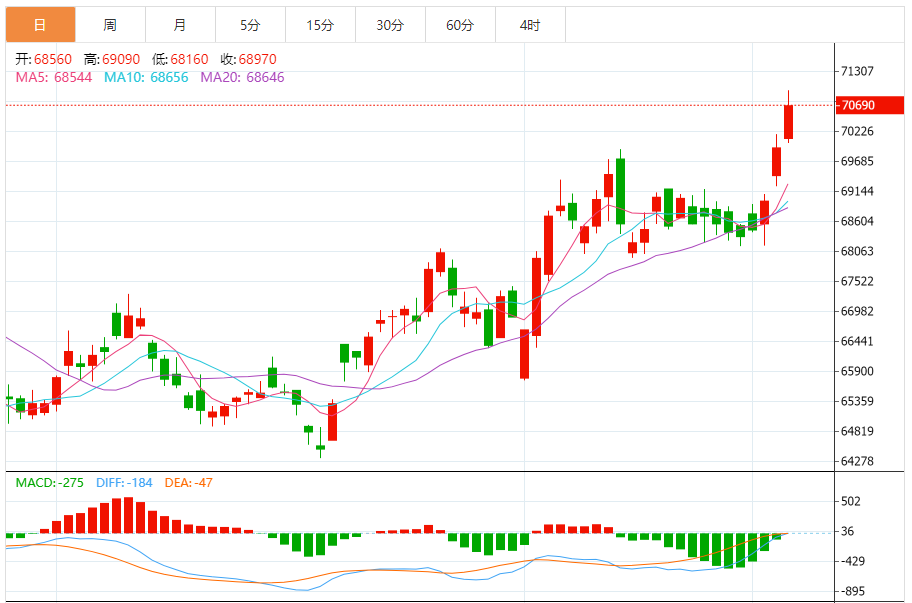This screenshot has width=912, height=603.
Task: Click the 68604 price axis label
Action: coord(857,221)
